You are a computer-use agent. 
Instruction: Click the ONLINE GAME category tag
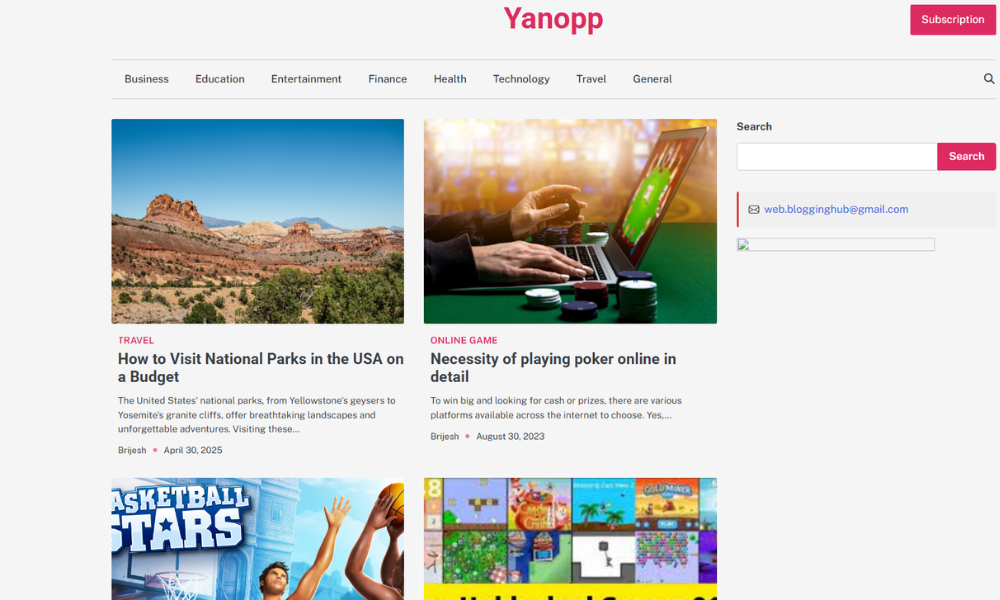464,340
